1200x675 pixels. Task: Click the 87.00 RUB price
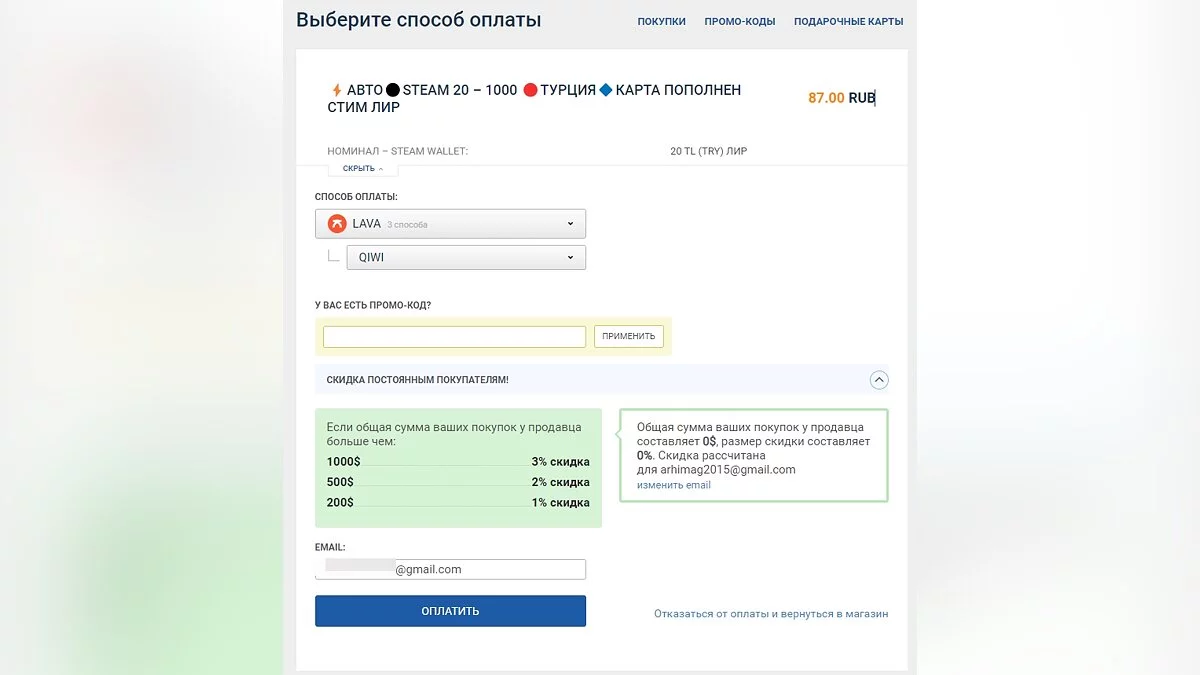click(841, 98)
